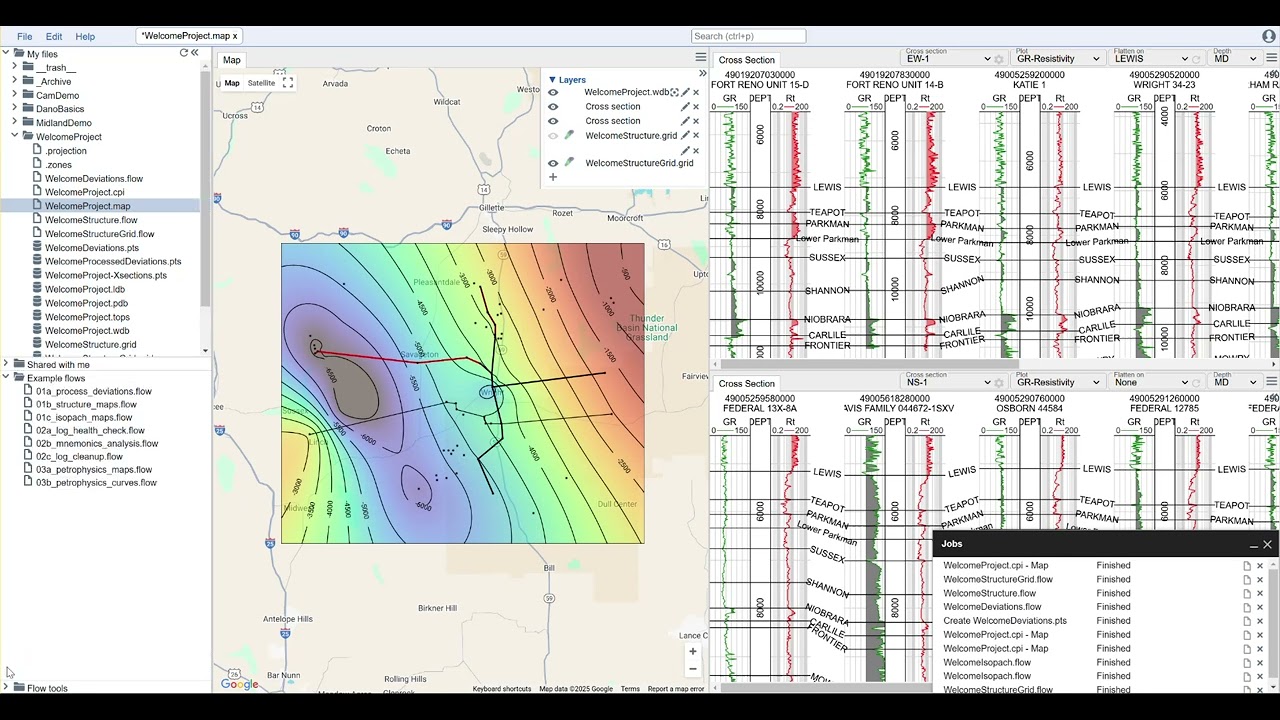The image size is (1280, 720).
Task: Select WelcomeProject.tops file
Action: (87, 317)
